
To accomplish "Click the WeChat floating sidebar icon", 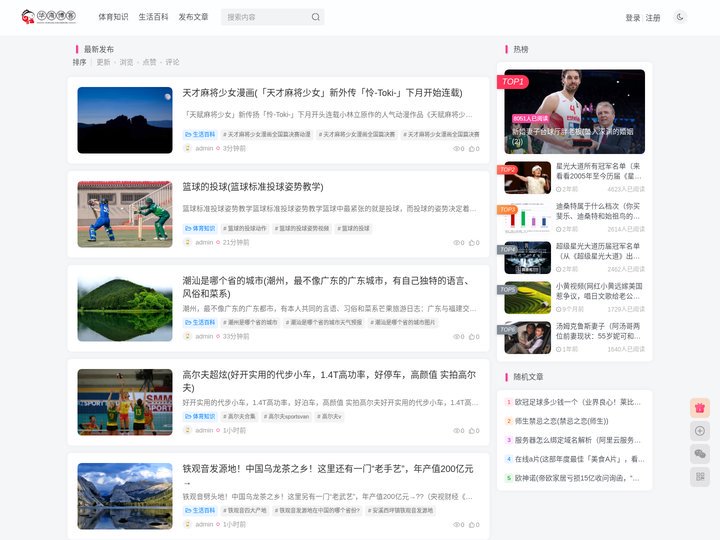I will coord(700,454).
